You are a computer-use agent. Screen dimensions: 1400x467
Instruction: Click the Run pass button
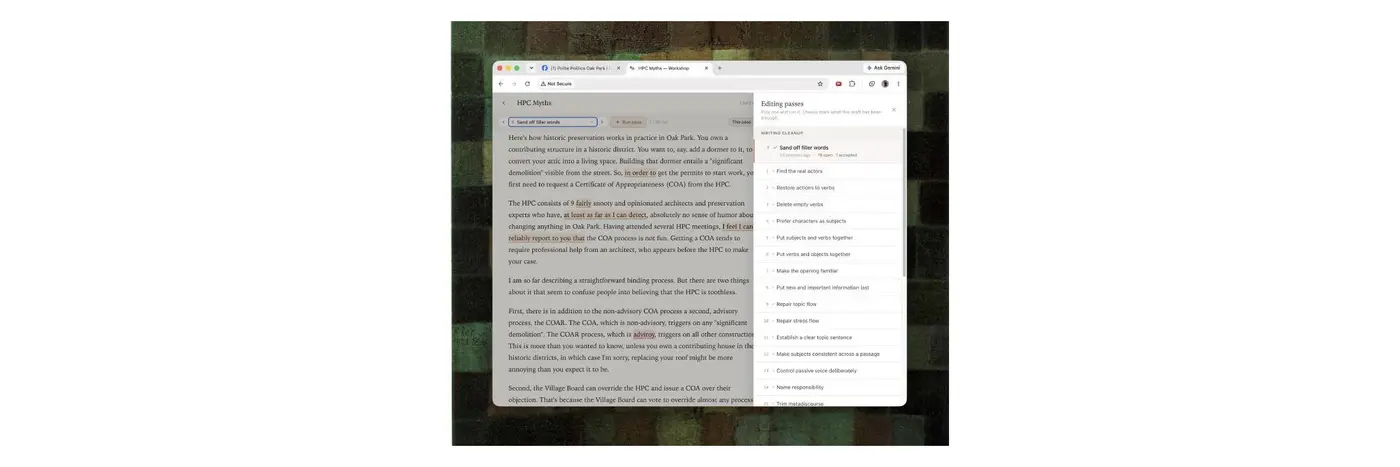629,122
